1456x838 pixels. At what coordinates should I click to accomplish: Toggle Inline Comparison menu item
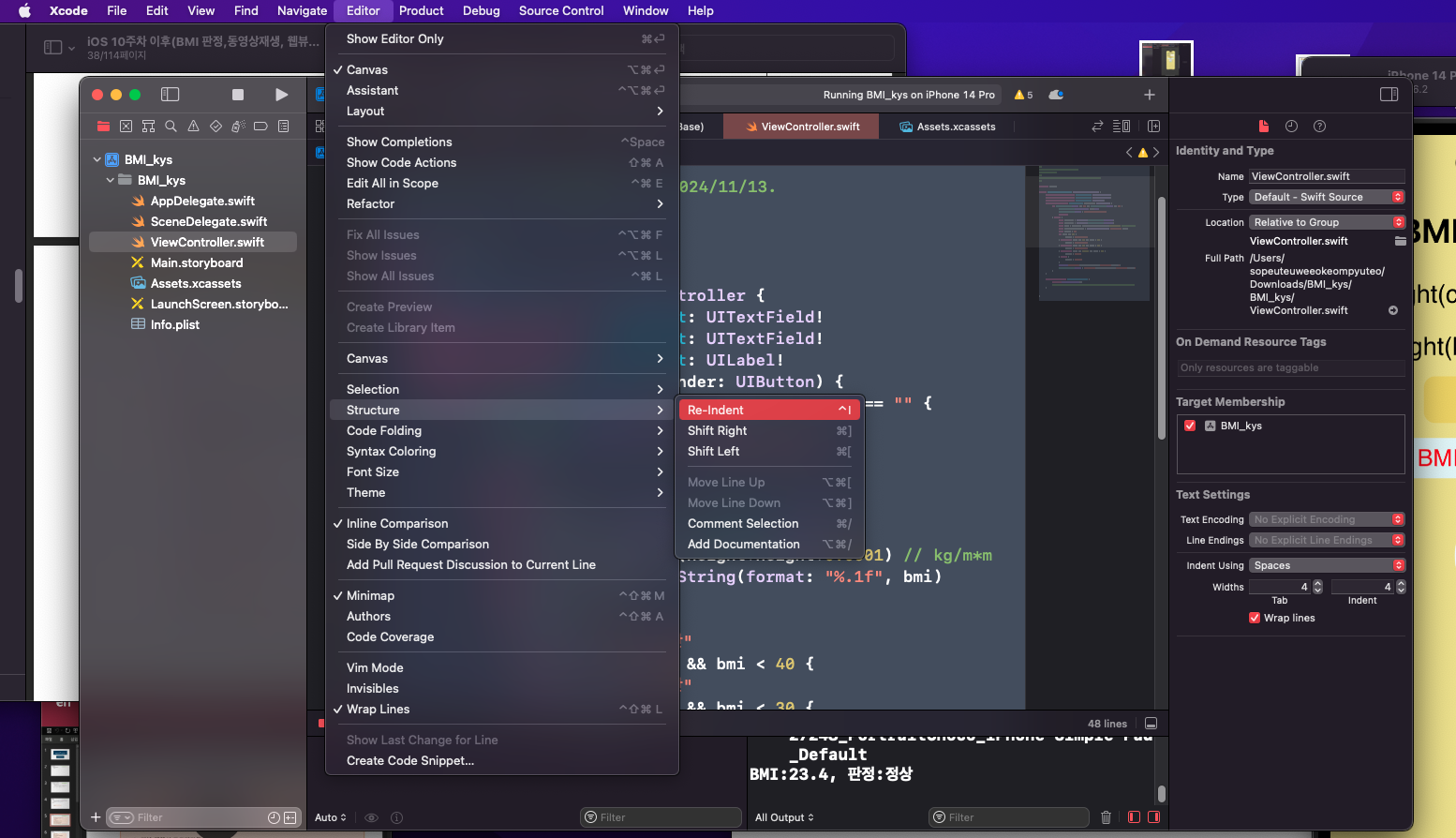click(x=501, y=523)
